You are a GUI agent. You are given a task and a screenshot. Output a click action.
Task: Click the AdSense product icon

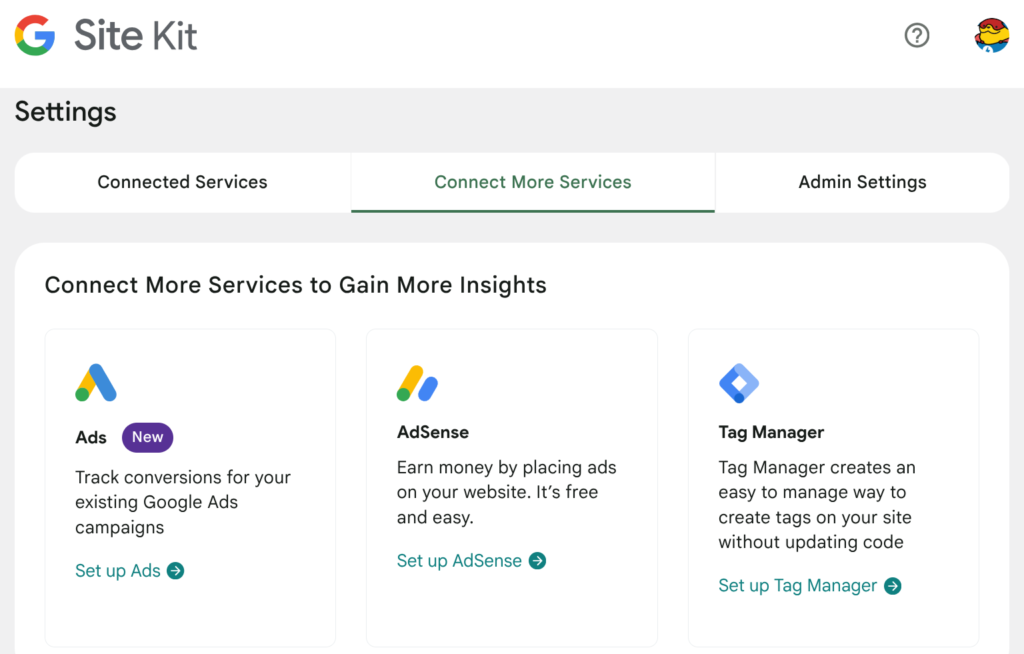[x=417, y=383]
